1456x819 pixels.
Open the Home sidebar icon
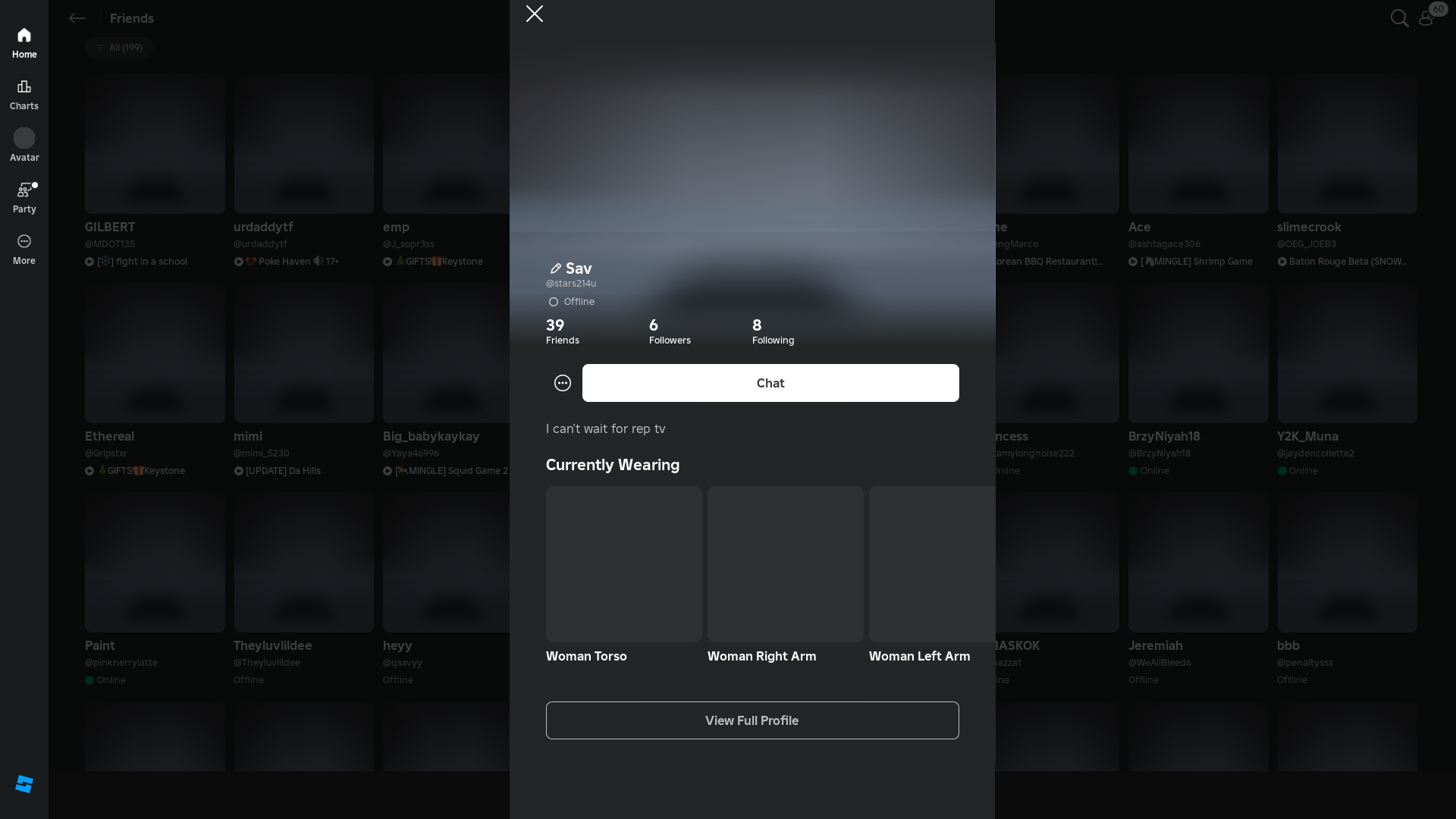point(24,43)
